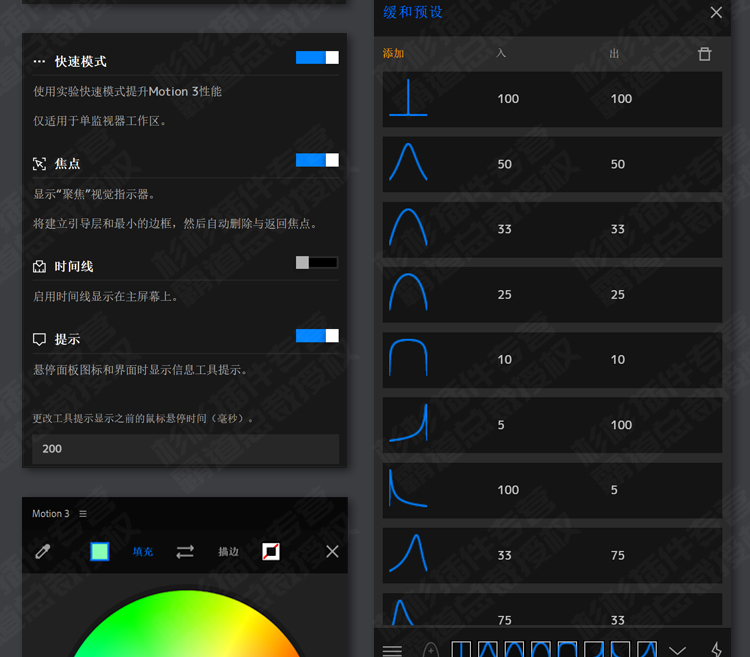
Task: Apply the square-topped curve preset in bottom toolbar
Action: point(567,649)
